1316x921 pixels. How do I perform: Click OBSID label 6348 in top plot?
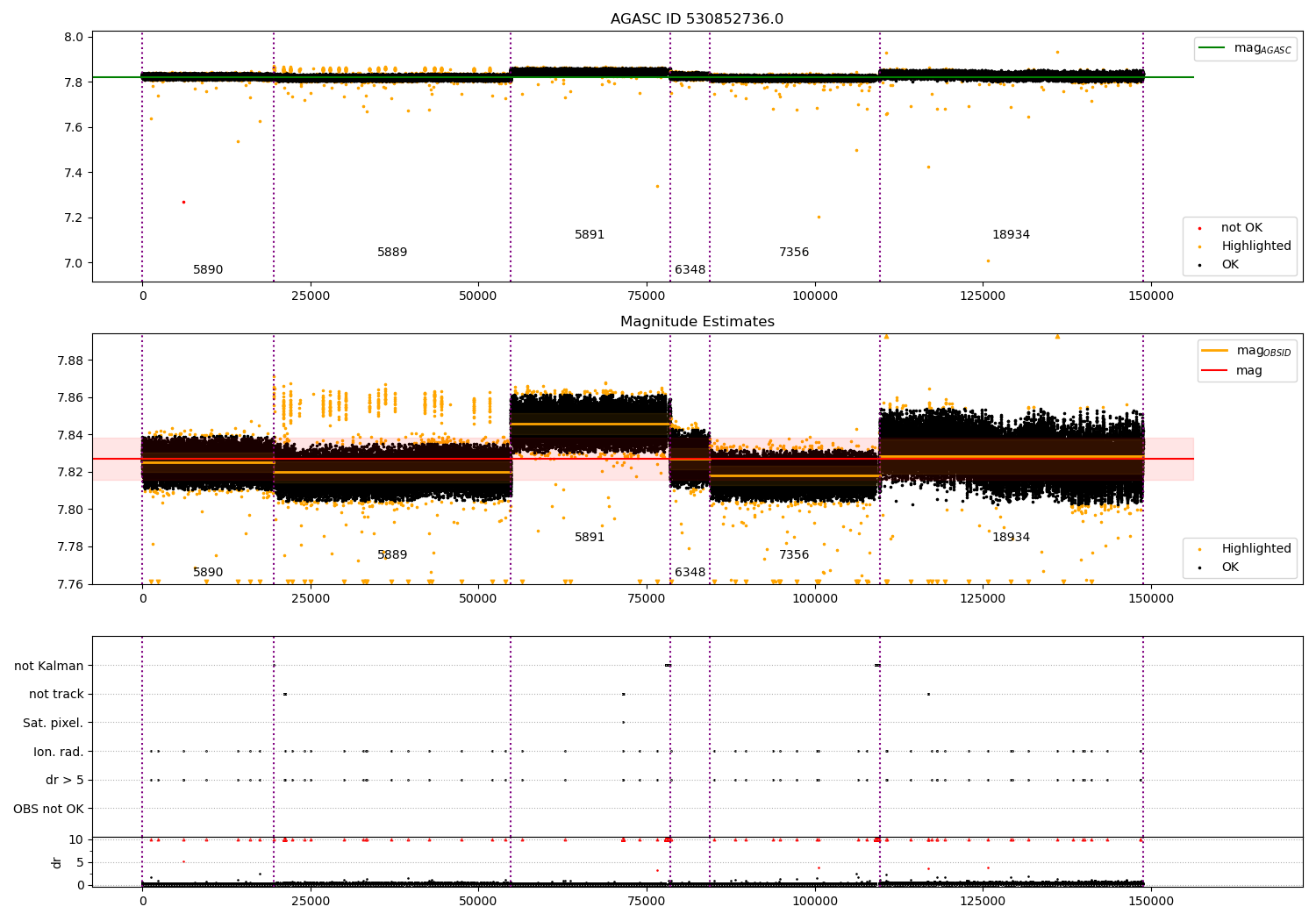pyautogui.click(x=690, y=270)
